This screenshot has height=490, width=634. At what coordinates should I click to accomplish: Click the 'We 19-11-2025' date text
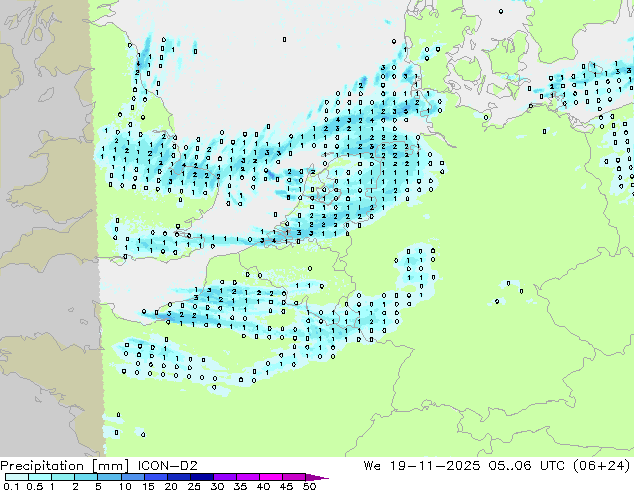422,466
